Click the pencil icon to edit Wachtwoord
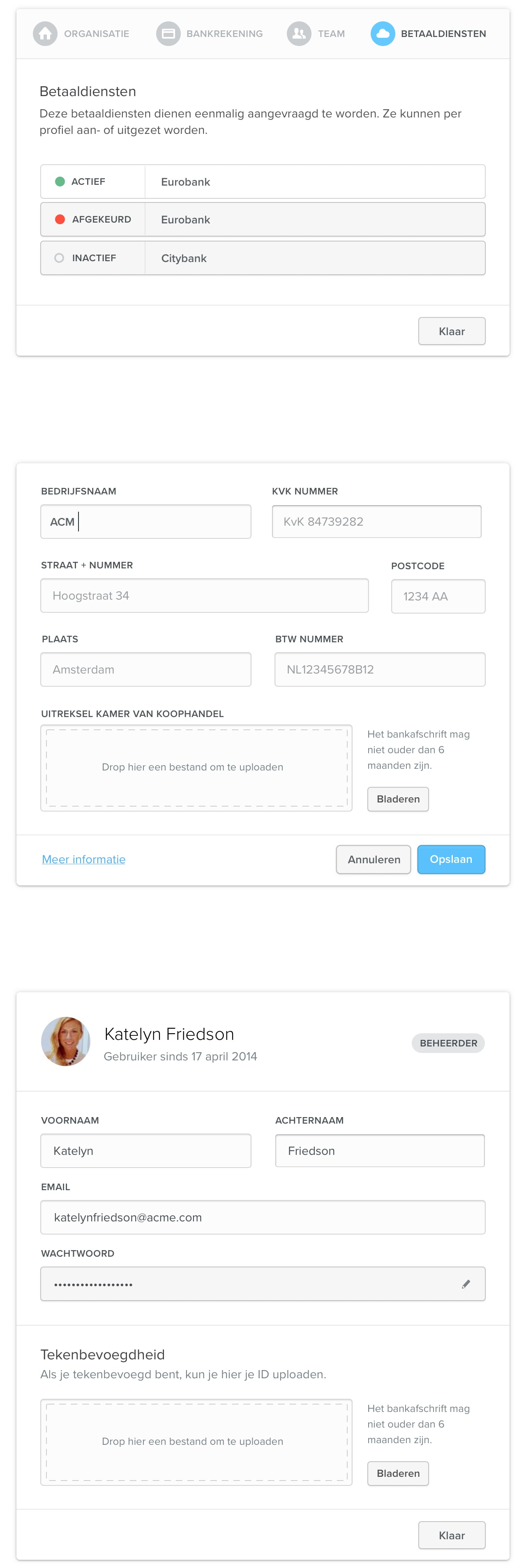The height and width of the screenshot is (1568, 526). pyautogui.click(x=466, y=1284)
